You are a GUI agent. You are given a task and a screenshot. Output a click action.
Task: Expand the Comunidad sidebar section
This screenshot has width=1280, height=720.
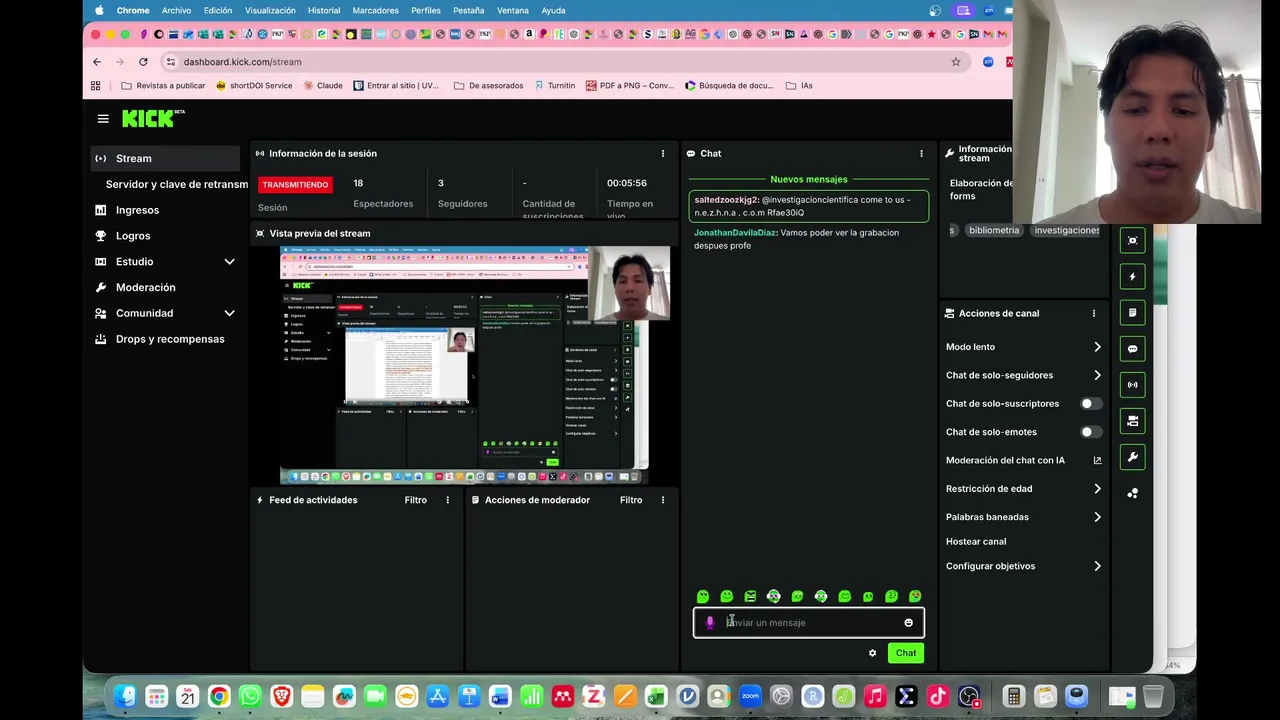(x=229, y=313)
